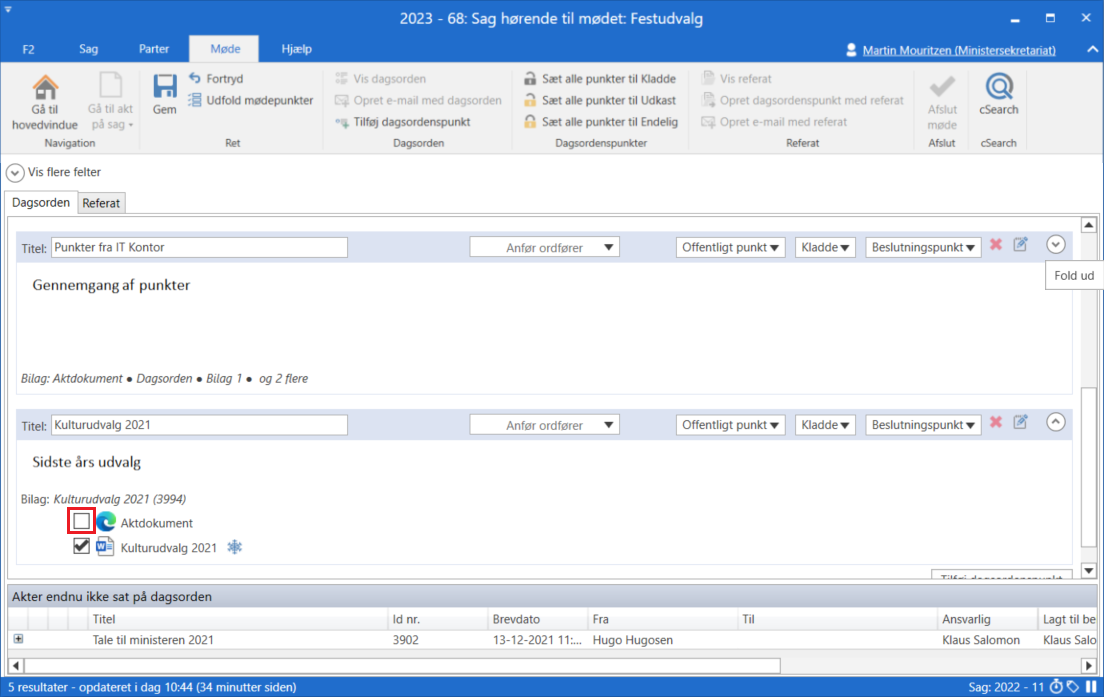Switch to the Referat tab
The height and width of the screenshot is (697, 1104).
101,203
